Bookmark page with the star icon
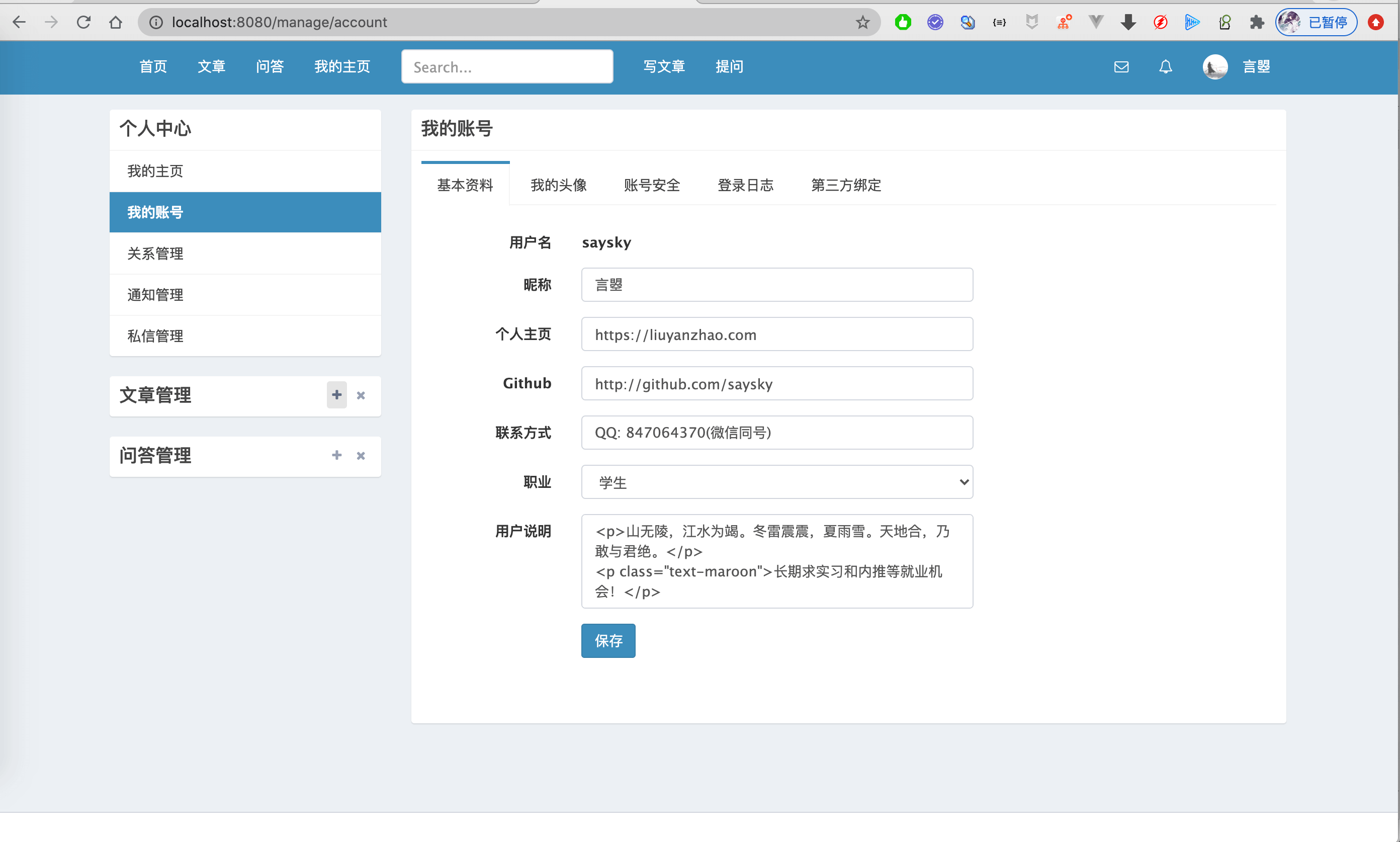 click(x=862, y=22)
